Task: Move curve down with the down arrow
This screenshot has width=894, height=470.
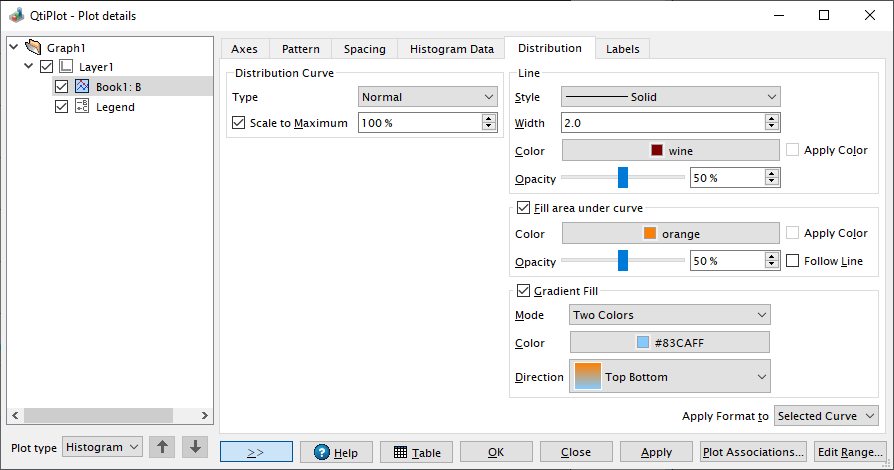Action: click(195, 447)
